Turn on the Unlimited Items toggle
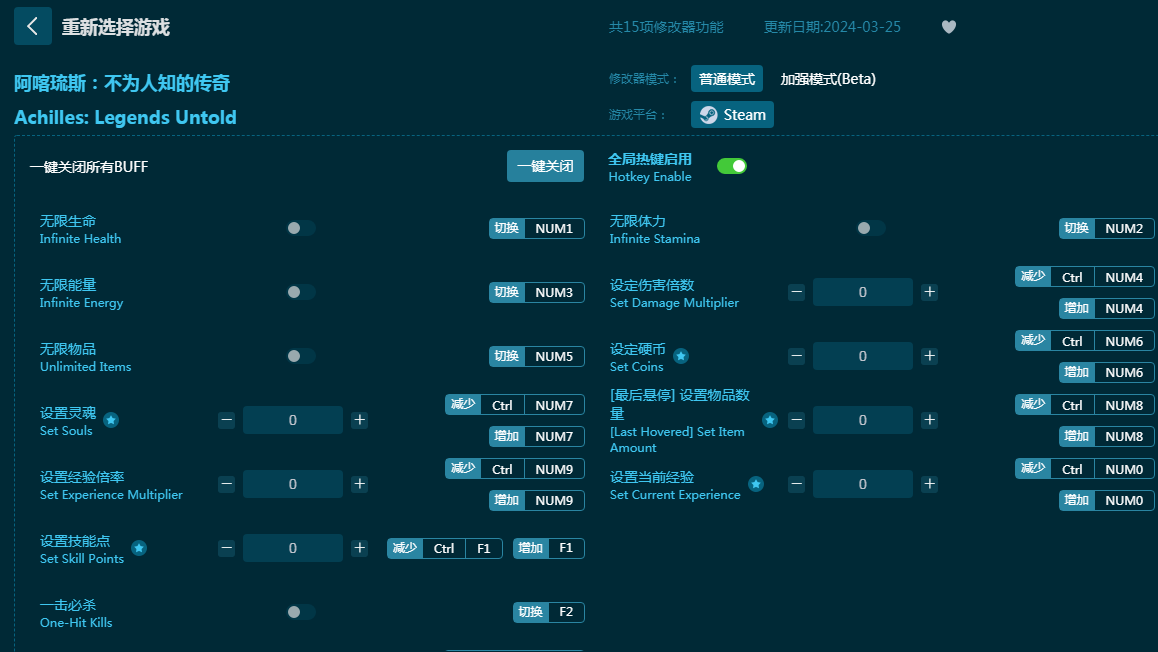This screenshot has width=1158, height=652. (x=301, y=356)
